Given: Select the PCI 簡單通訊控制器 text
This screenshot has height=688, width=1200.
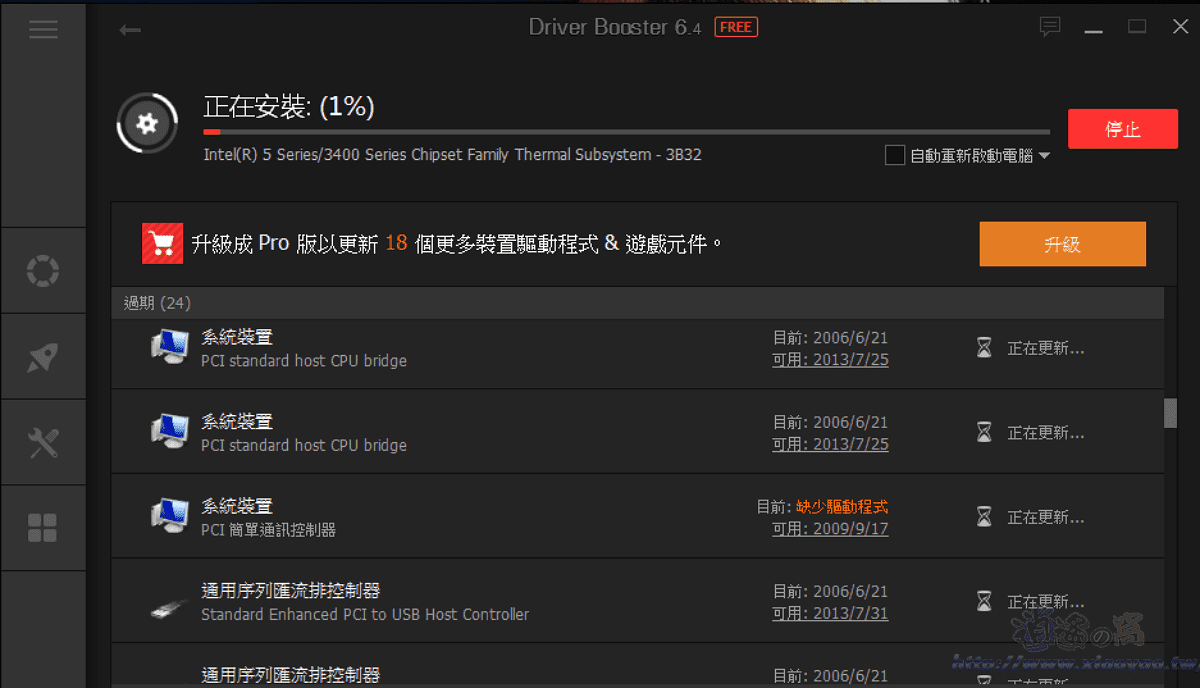Looking at the screenshot, I should click(x=268, y=530).
